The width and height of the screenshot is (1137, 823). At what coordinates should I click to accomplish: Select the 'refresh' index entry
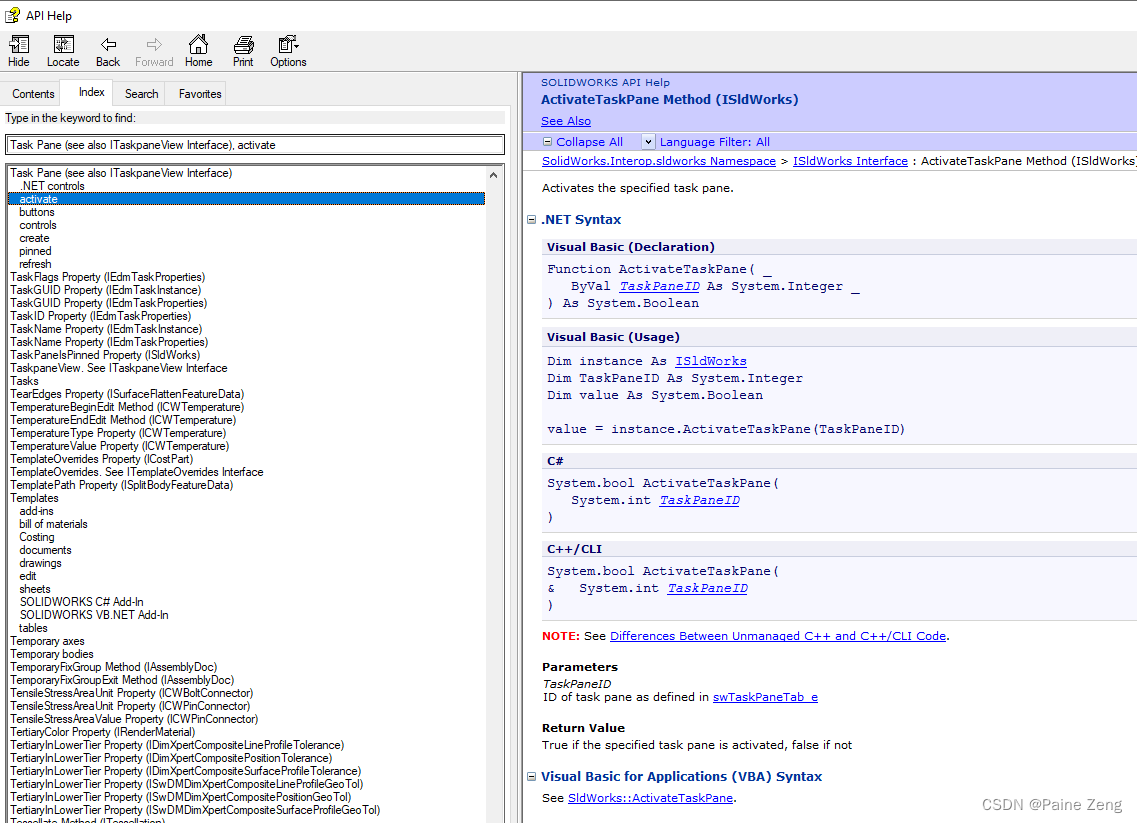click(x=36, y=265)
